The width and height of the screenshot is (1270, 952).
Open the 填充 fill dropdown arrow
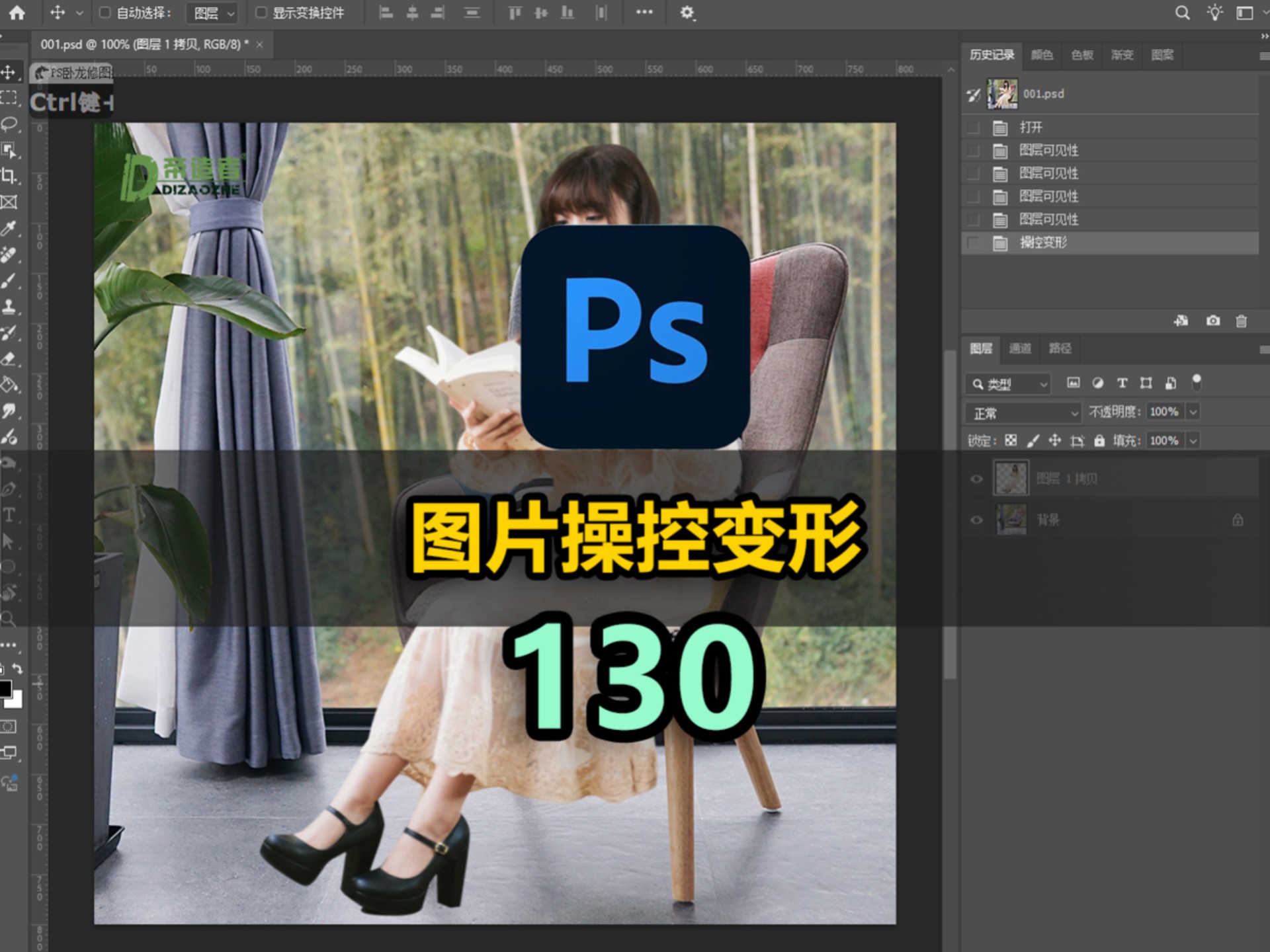click(x=1193, y=440)
